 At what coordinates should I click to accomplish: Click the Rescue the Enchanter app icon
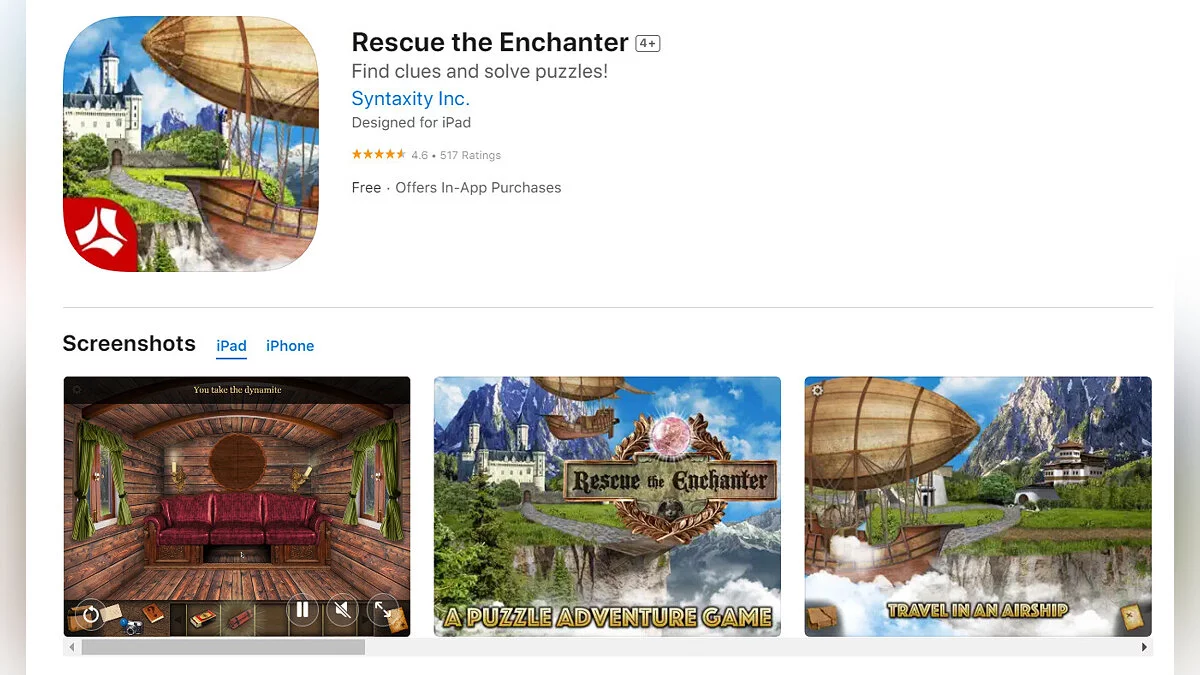(x=191, y=144)
